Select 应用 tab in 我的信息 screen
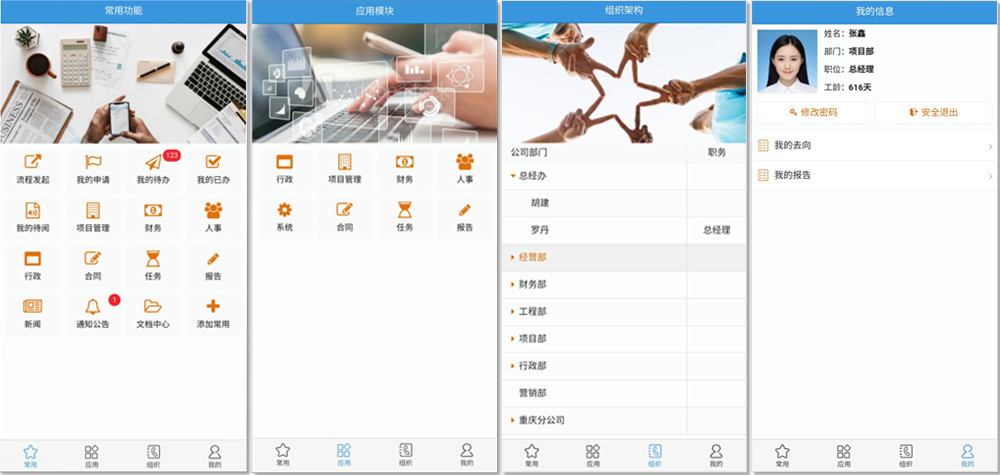 844,456
